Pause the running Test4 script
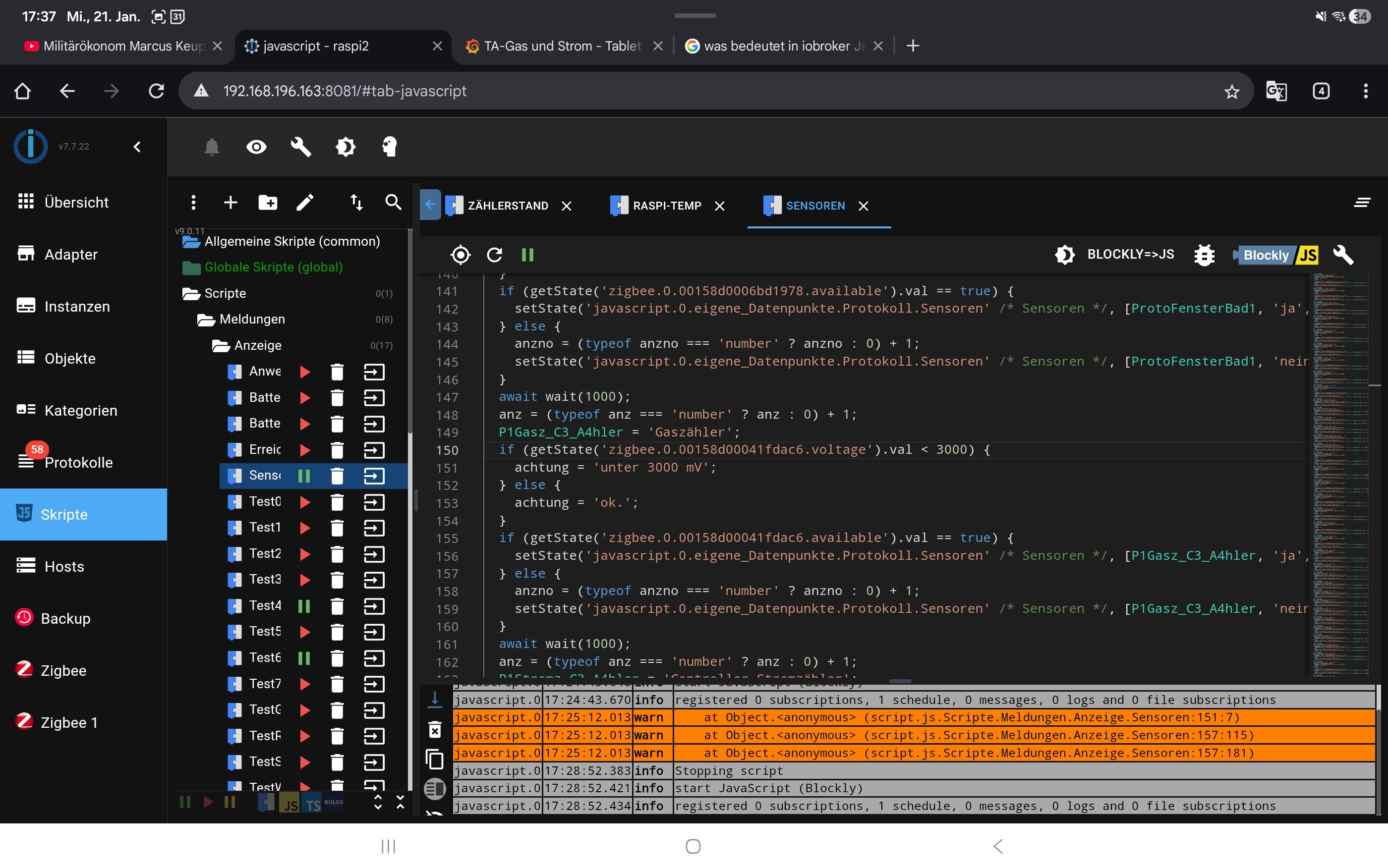Image resolution: width=1388 pixels, height=868 pixels. (304, 605)
